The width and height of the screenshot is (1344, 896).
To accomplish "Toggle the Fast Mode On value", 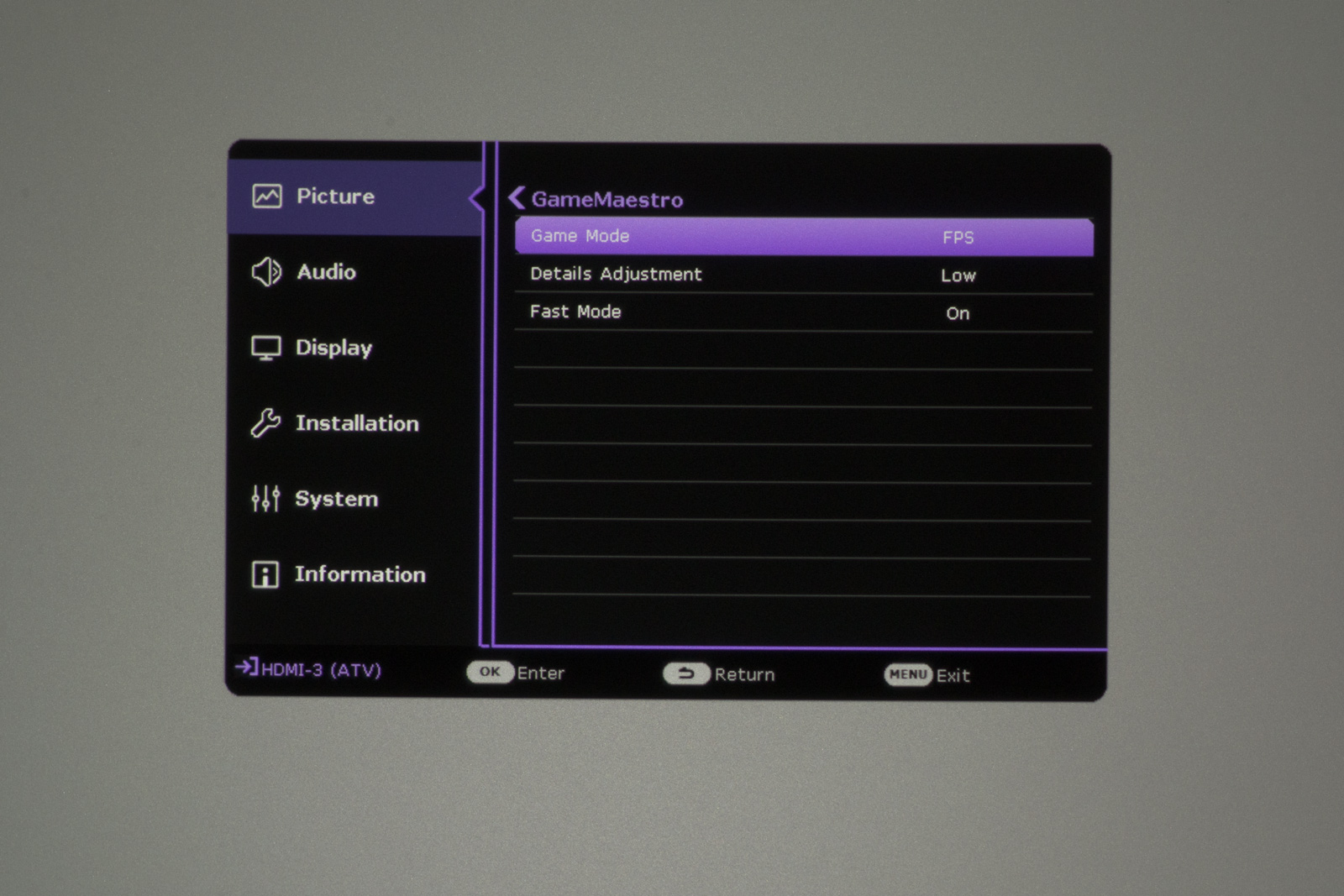I will (958, 313).
